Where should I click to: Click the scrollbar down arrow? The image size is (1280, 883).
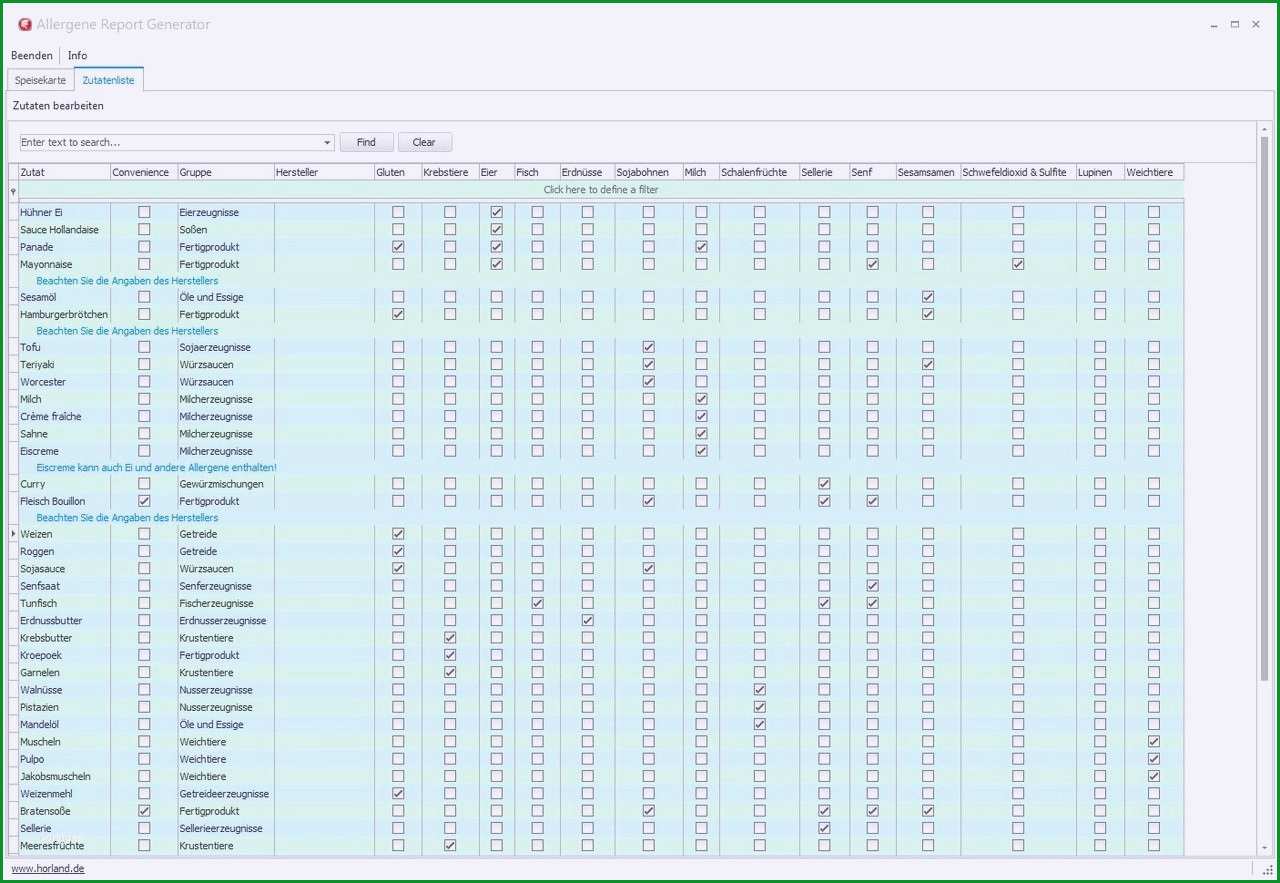tap(1264, 848)
